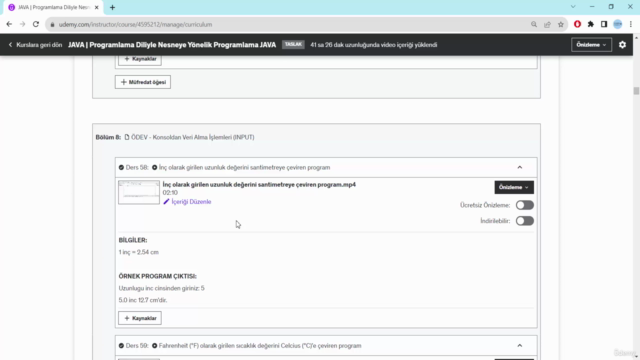Open the browser profile avatar

click(618, 24)
